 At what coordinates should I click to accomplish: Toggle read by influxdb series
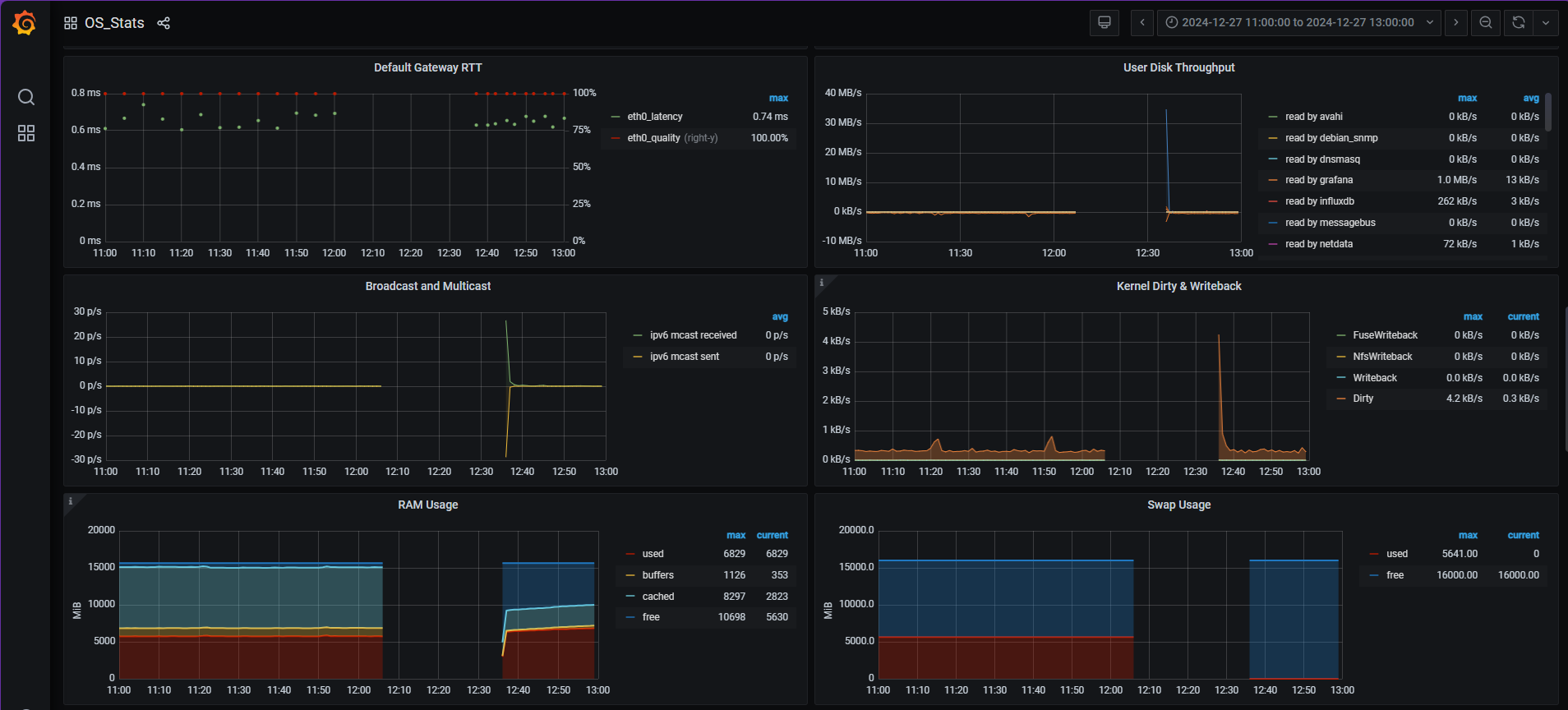click(x=1320, y=201)
